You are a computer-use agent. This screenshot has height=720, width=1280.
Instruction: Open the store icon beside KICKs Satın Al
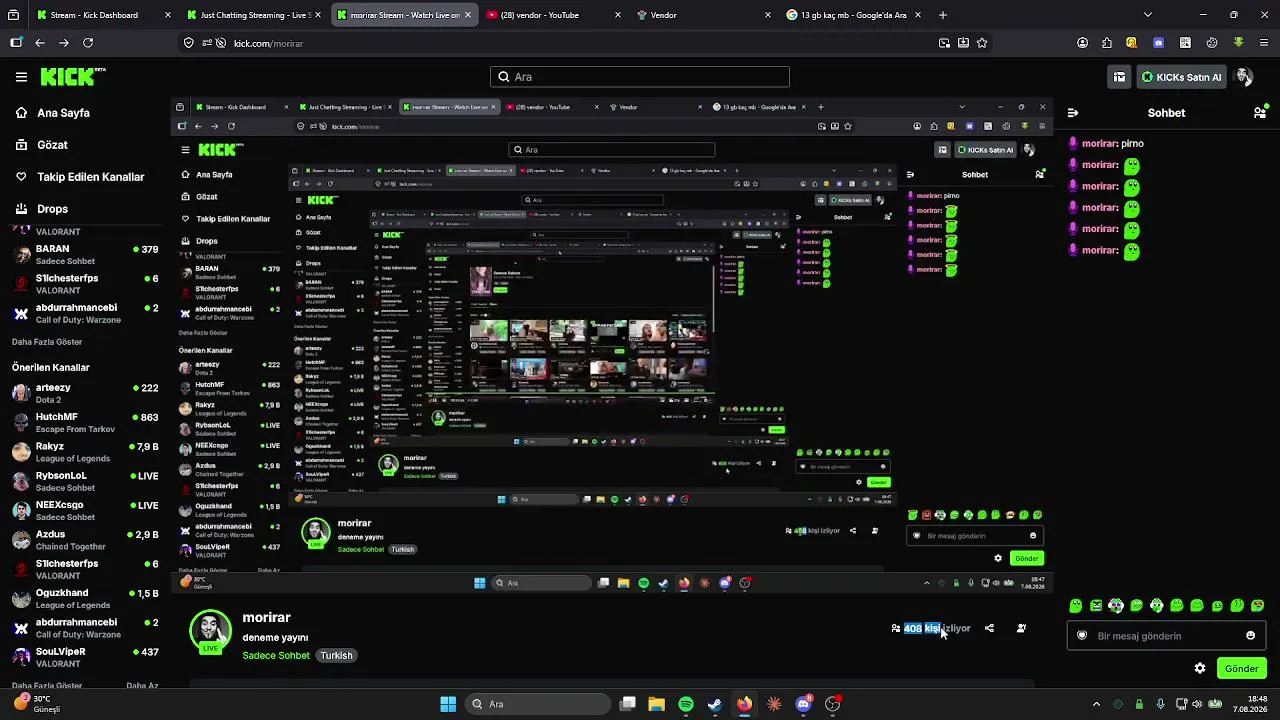(1120, 77)
